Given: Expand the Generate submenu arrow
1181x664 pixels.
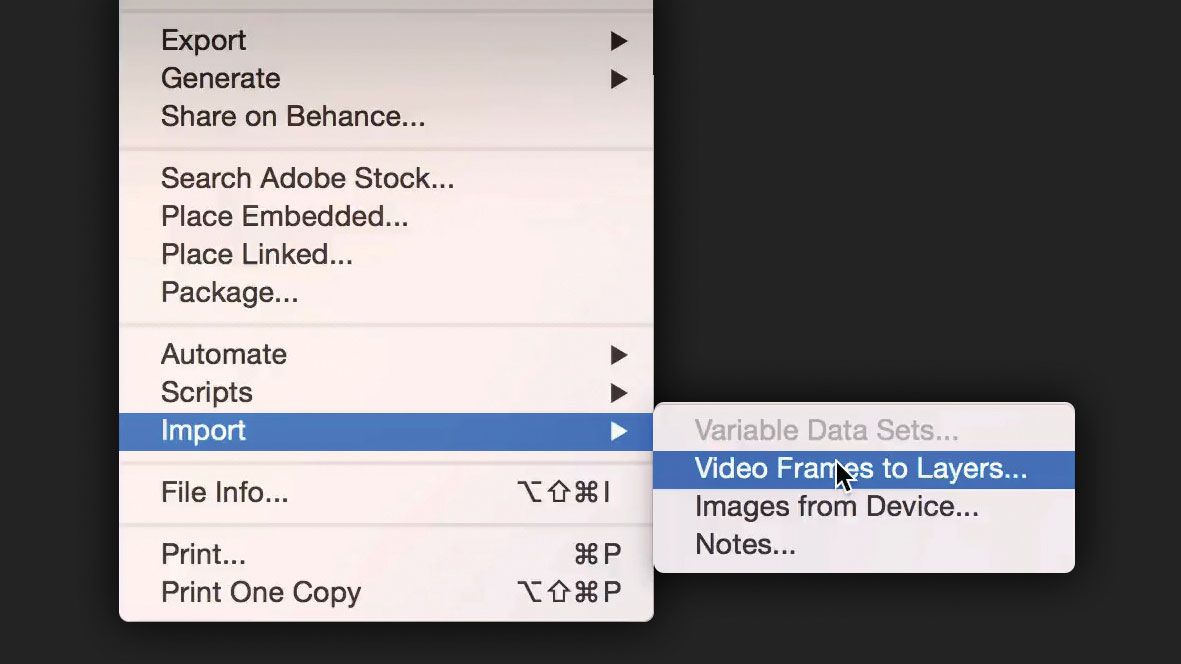Looking at the screenshot, I should click(618, 79).
